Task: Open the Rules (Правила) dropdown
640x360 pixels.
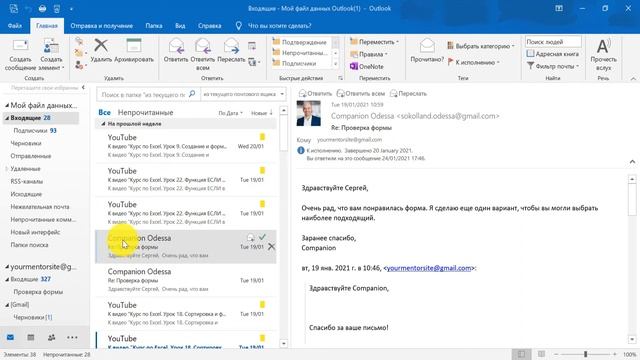Action: [x=369, y=54]
